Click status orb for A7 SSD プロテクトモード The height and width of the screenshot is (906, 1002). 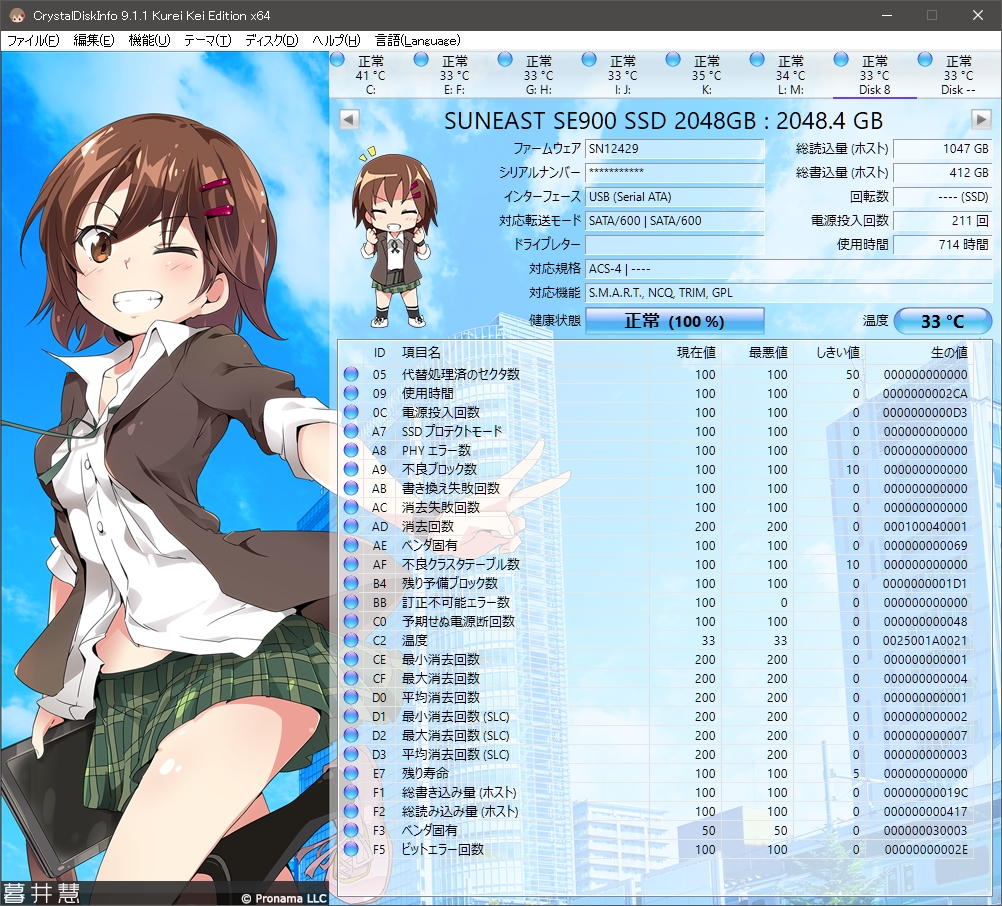click(351, 431)
